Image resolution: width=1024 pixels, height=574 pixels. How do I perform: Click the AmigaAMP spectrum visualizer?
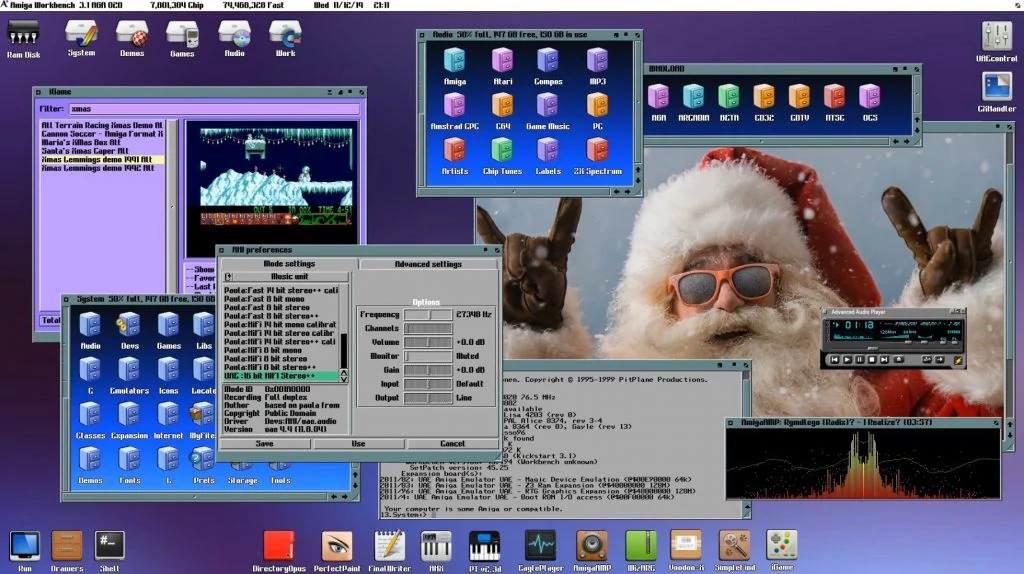[x=863, y=464]
